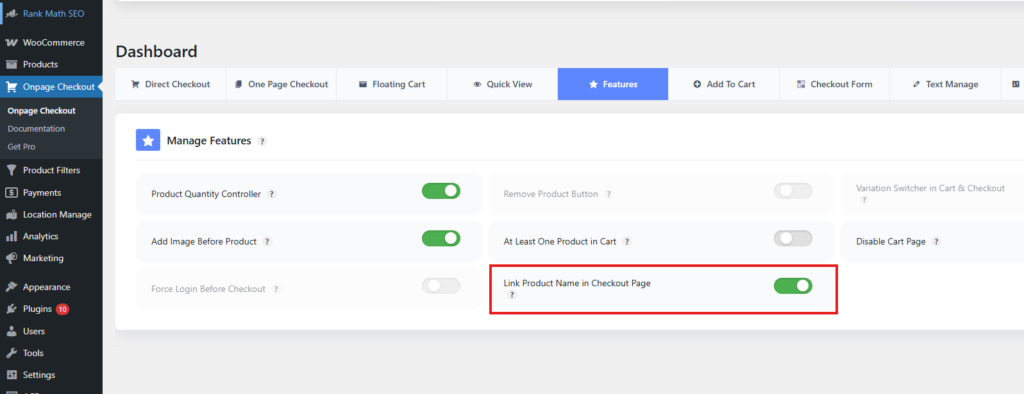
Task: Click the Settings sliders icon in sidebar
Action: tap(11, 375)
